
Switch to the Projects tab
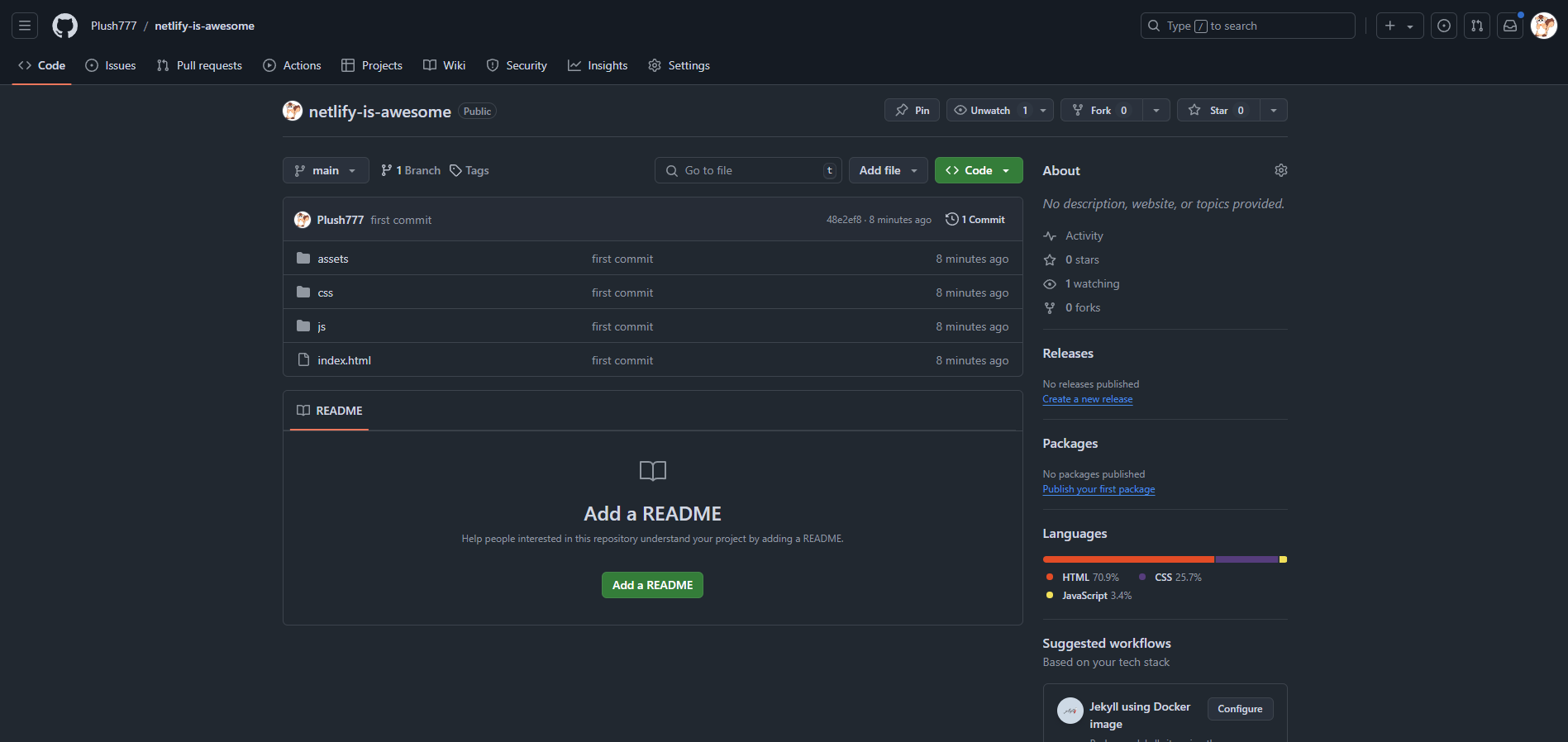click(372, 65)
